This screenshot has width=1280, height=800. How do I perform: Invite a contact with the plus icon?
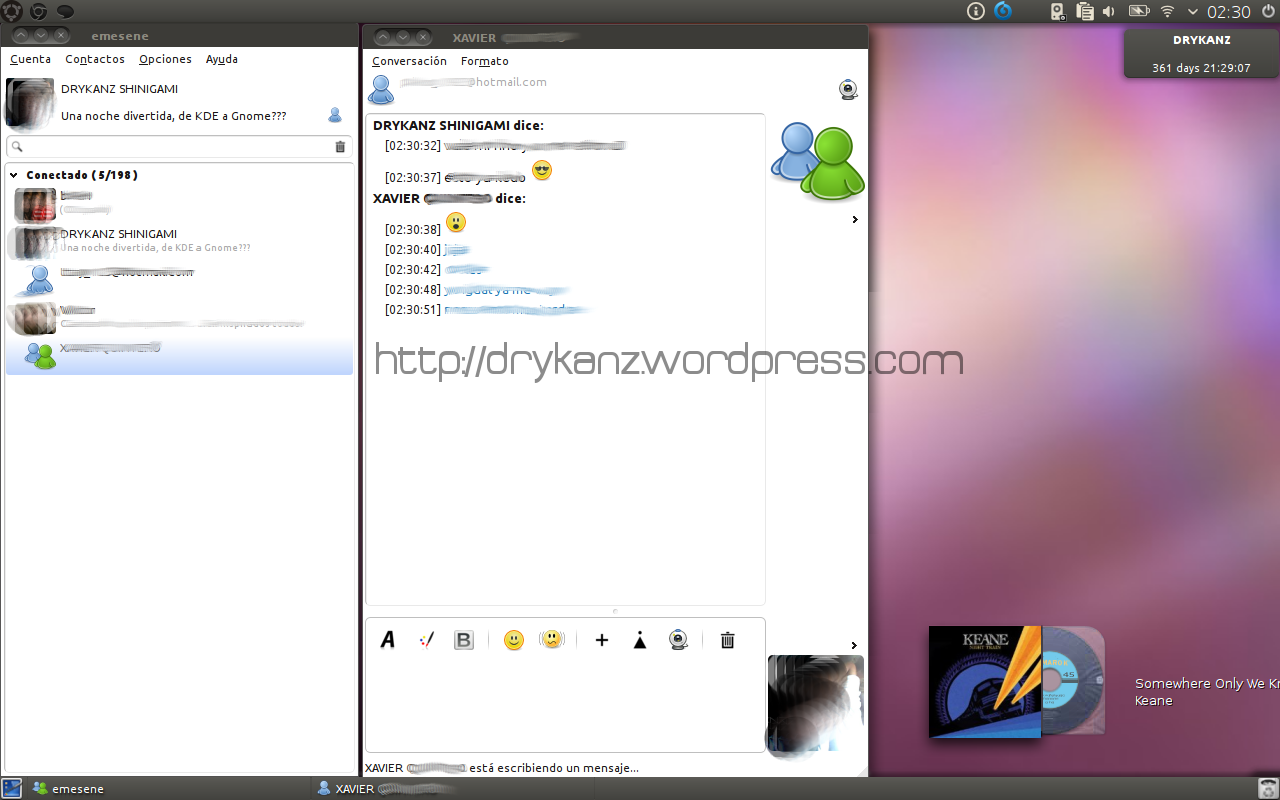point(602,640)
